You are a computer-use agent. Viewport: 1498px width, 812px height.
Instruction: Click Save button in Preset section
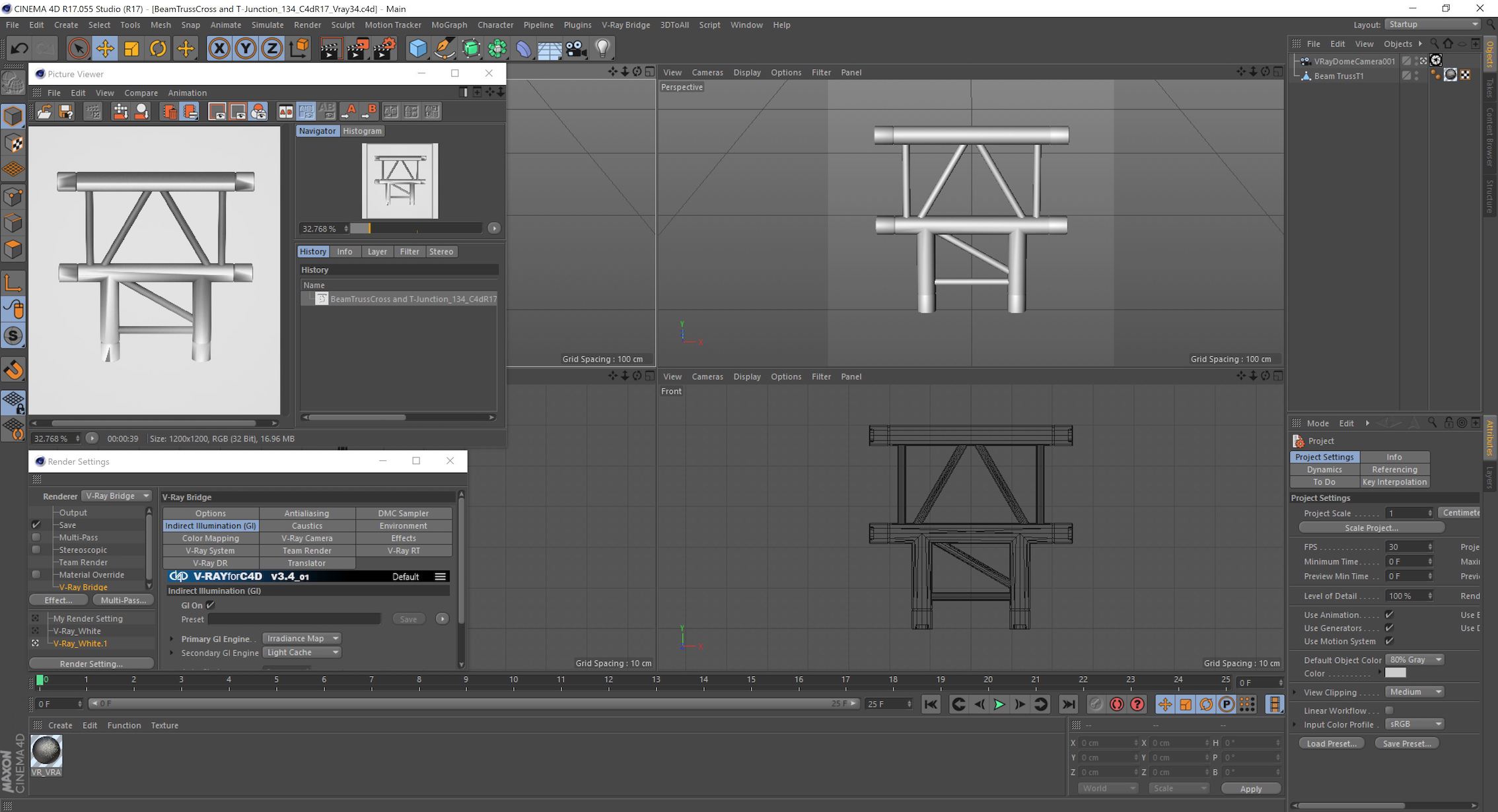click(408, 618)
